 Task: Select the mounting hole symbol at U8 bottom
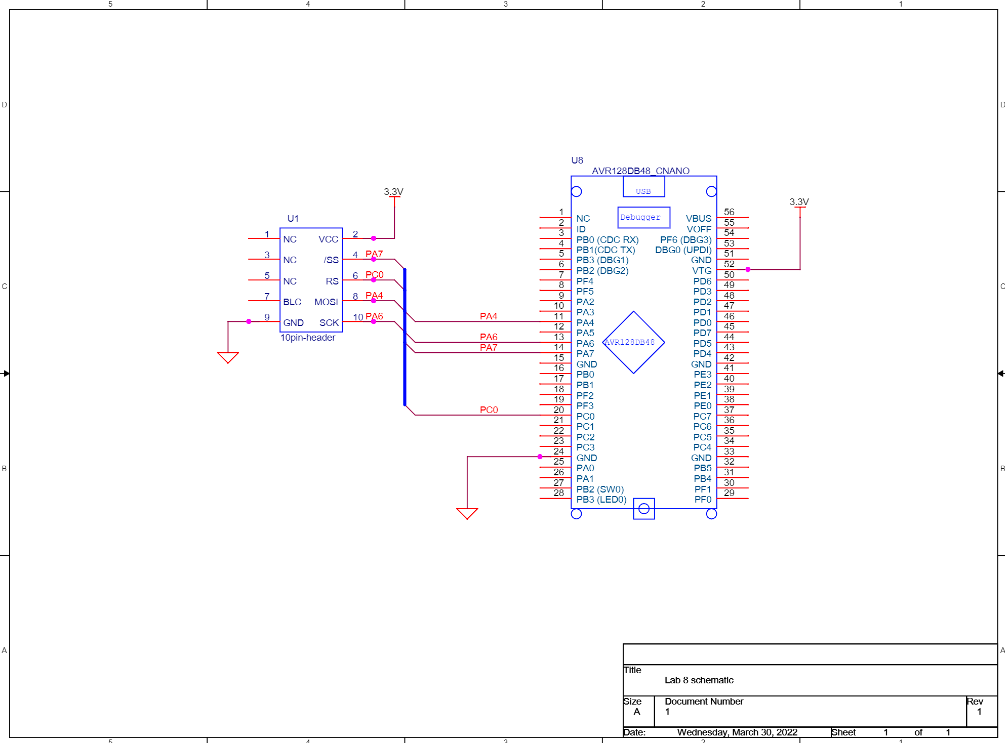pos(643,510)
